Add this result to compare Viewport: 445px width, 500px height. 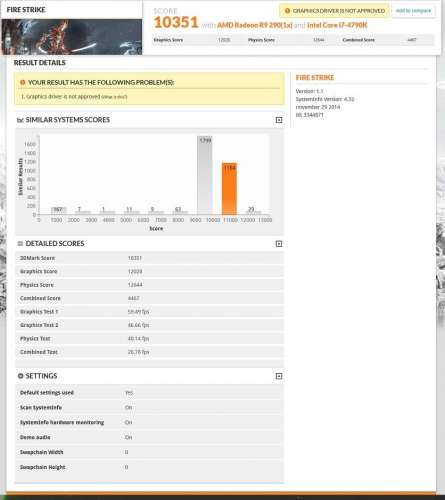pyautogui.click(x=413, y=11)
